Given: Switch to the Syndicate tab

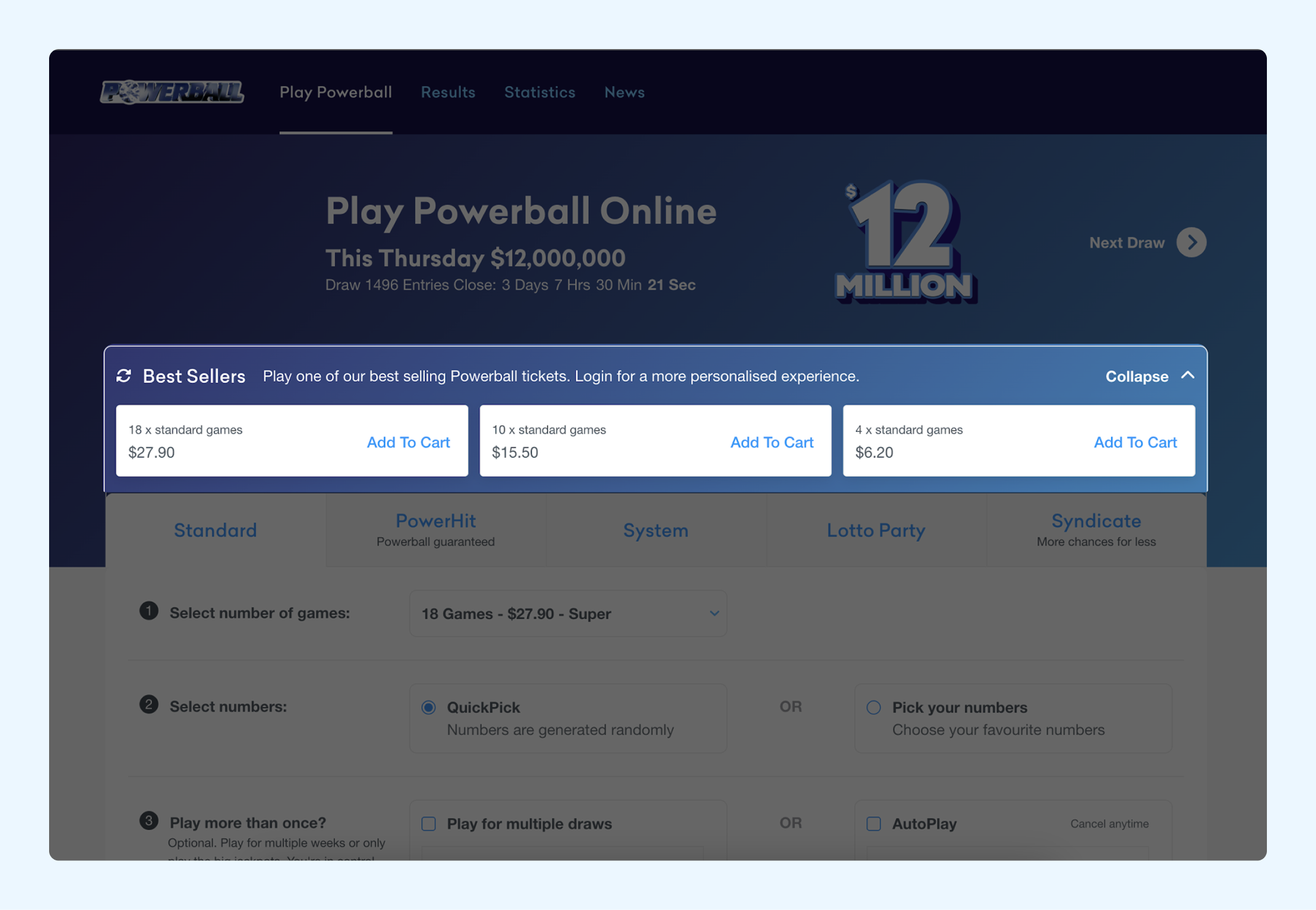Looking at the screenshot, I should point(1096,530).
